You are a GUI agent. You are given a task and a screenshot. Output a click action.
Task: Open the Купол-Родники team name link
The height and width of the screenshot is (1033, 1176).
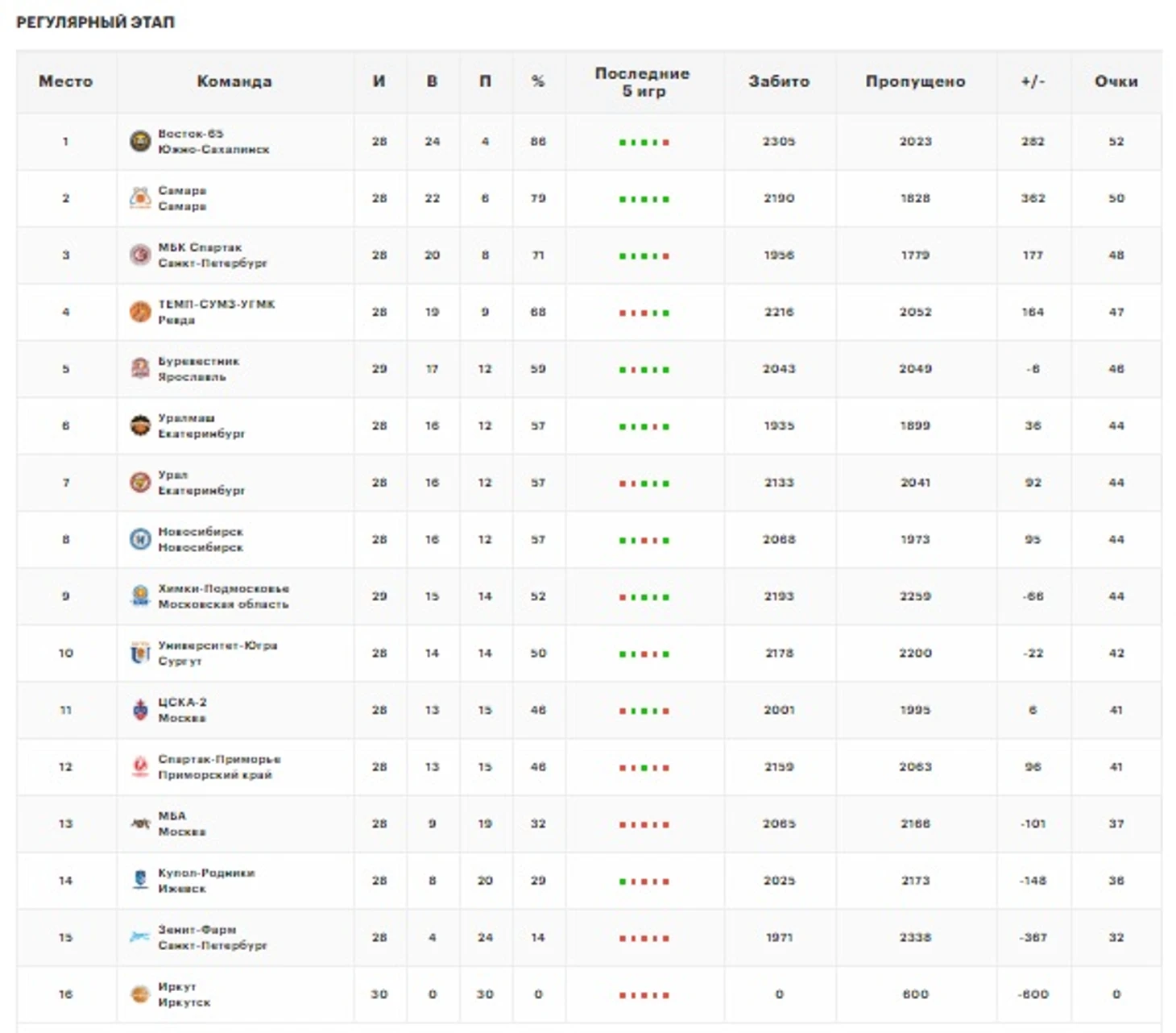point(206,873)
